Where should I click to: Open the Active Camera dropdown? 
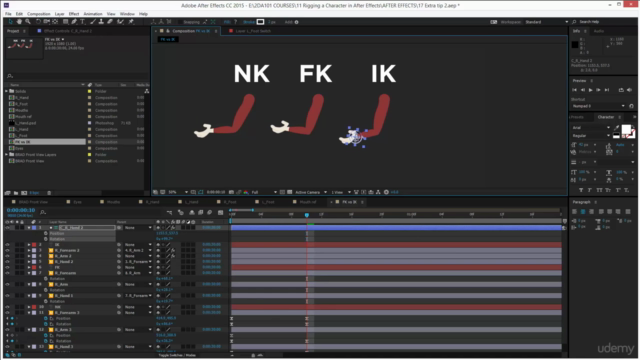[x=311, y=192]
